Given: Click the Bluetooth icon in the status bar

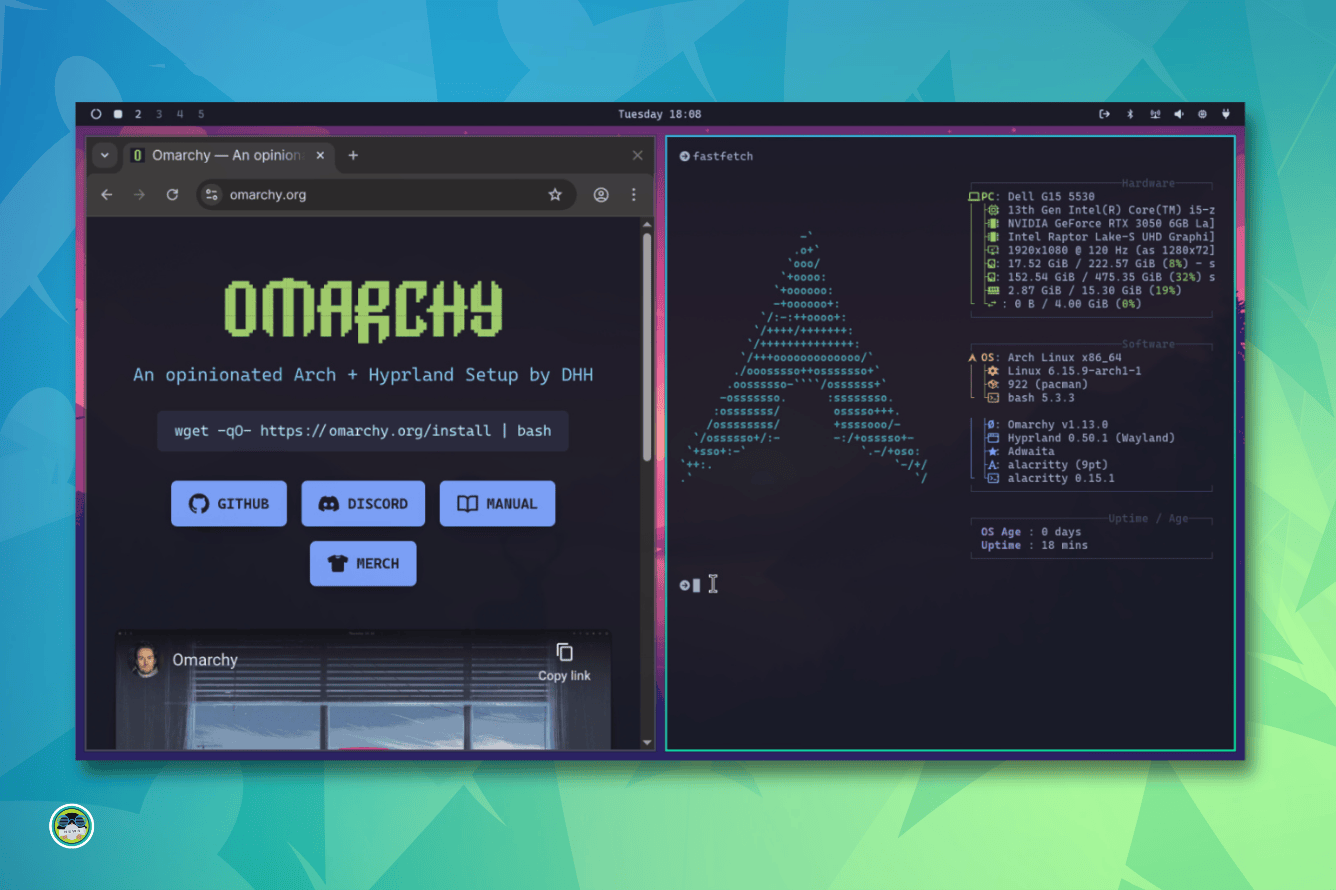Looking at the screenshot, I should click(1130, 114).
